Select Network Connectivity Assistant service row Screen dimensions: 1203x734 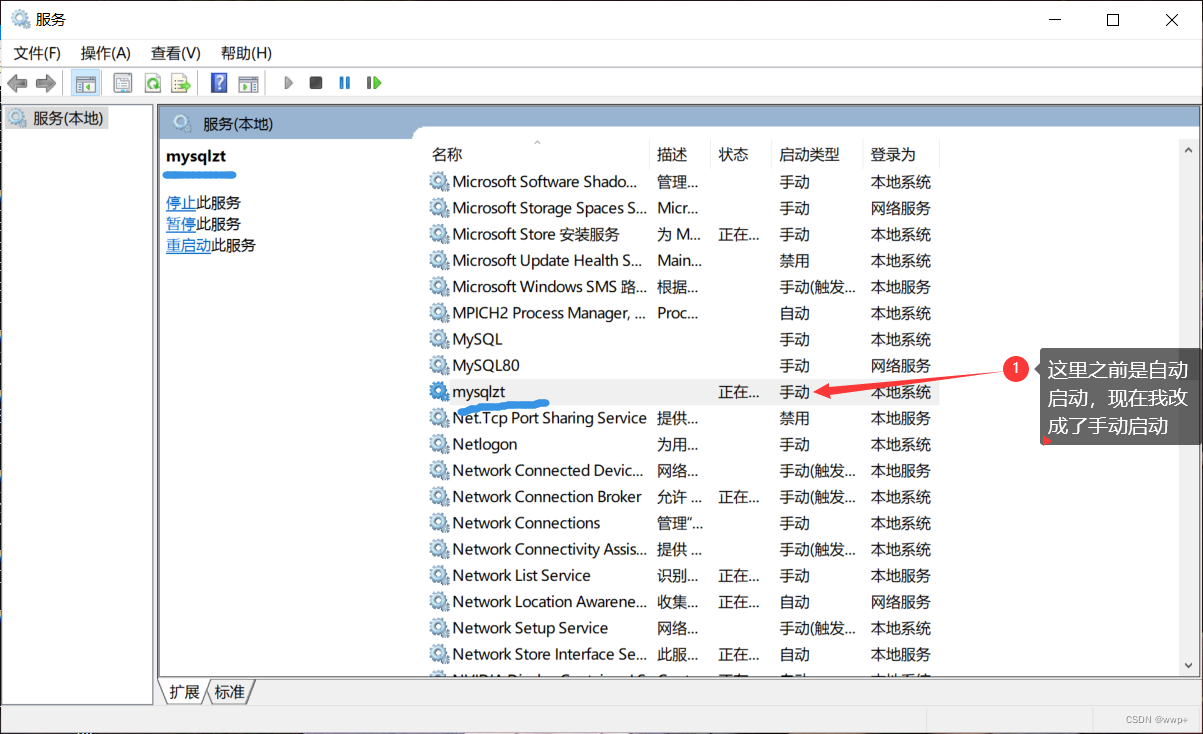tap(682, 549)
